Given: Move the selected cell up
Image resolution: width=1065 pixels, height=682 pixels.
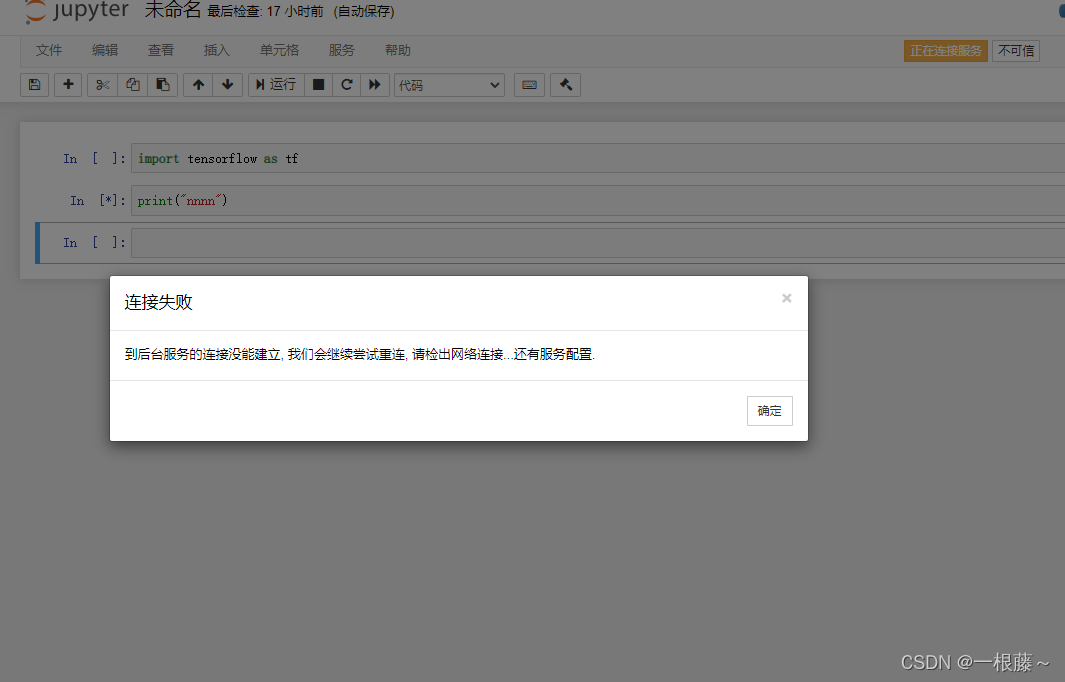Looking at the screenshot, I should pyautogui.click(x=197, y=85).
